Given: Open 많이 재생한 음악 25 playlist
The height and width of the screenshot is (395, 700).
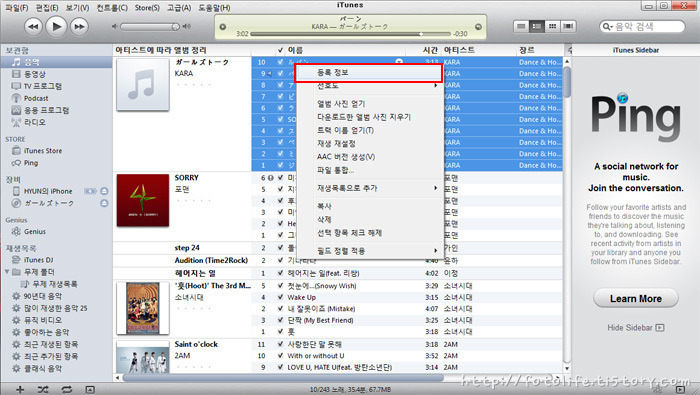Looking at the screenshot, I should 56,308.
